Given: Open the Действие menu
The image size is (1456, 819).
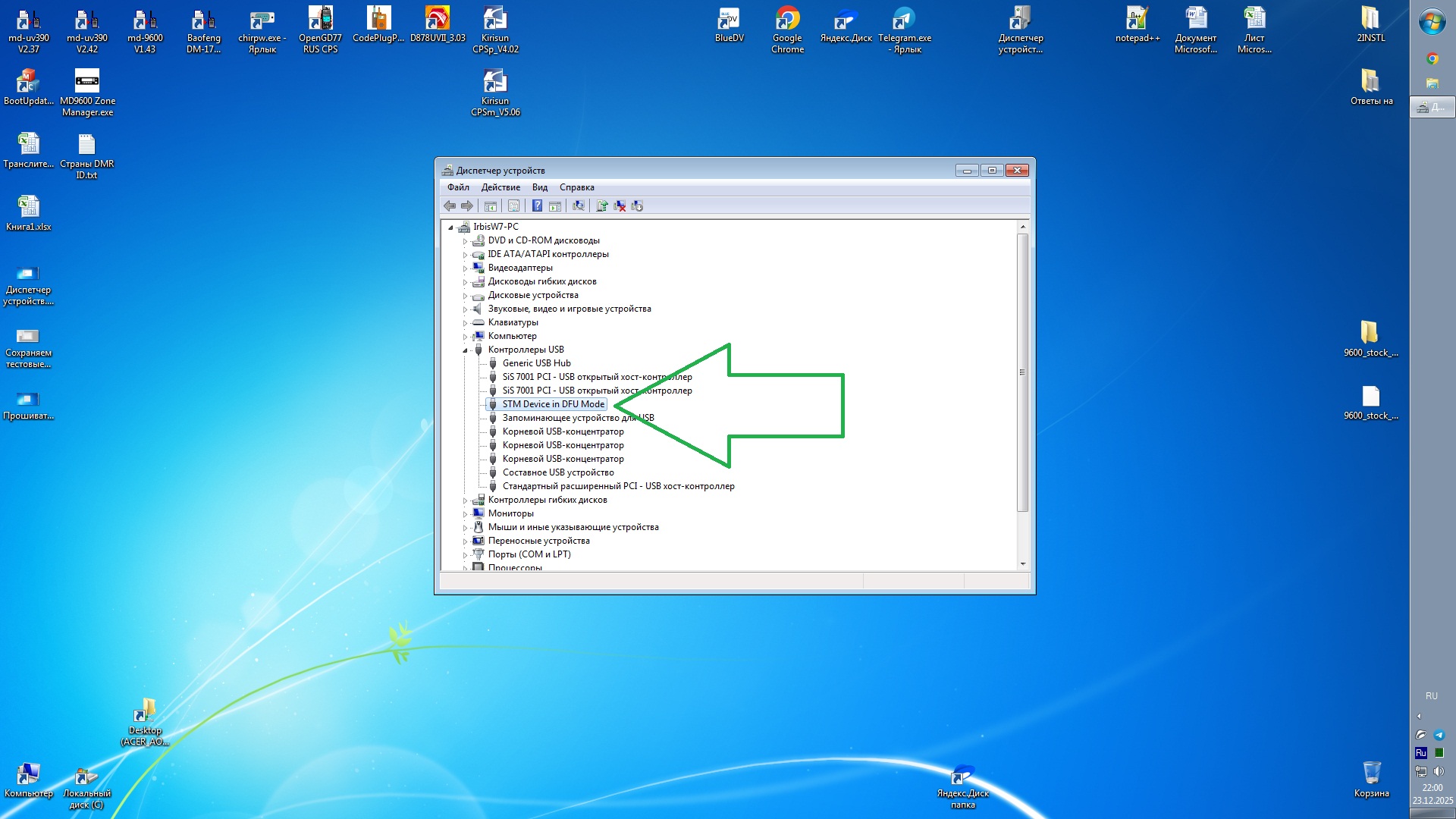Looking at the screenshot, I should coord(500,187).
